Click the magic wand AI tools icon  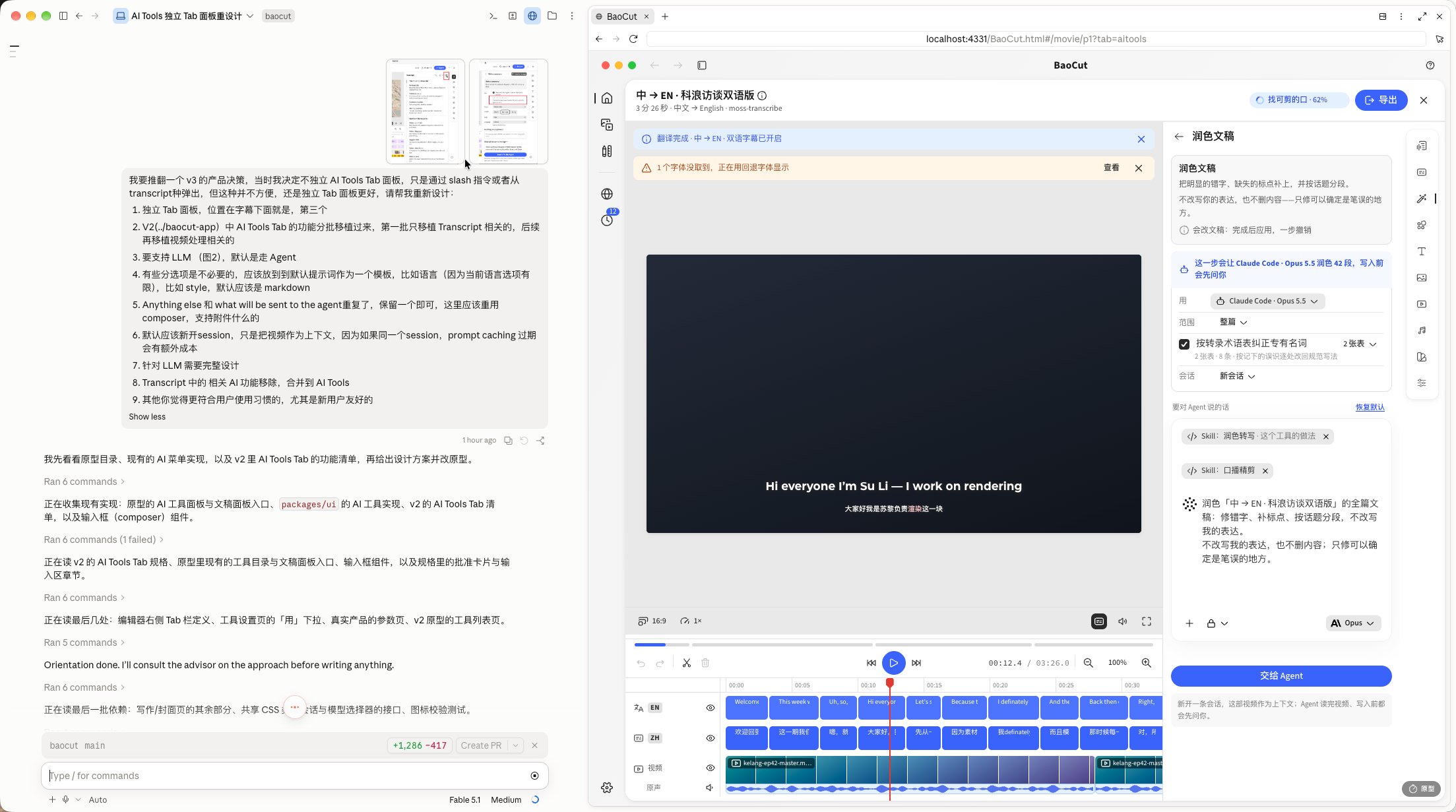coord(1422,199)
